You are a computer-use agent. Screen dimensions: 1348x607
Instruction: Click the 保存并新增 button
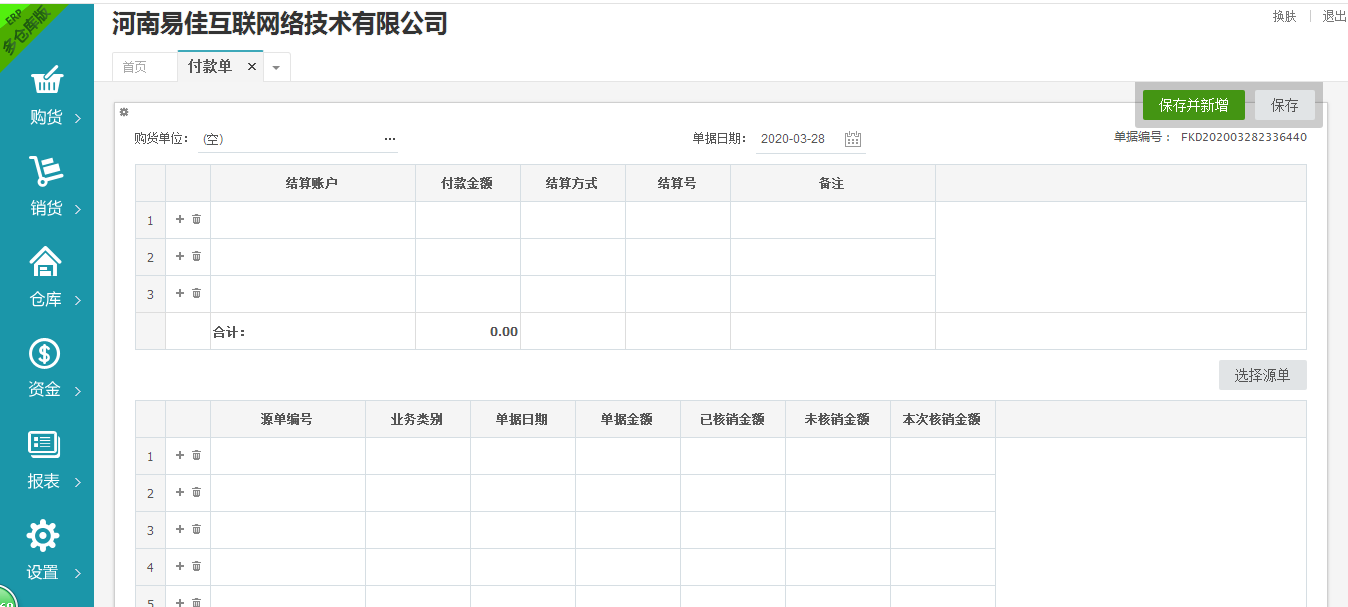[x=1193, y=105]
